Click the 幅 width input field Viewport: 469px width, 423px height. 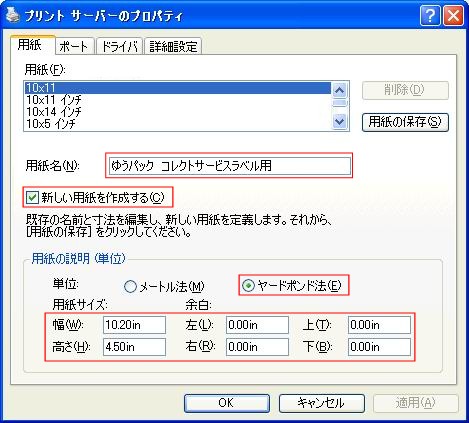point(134,325)
